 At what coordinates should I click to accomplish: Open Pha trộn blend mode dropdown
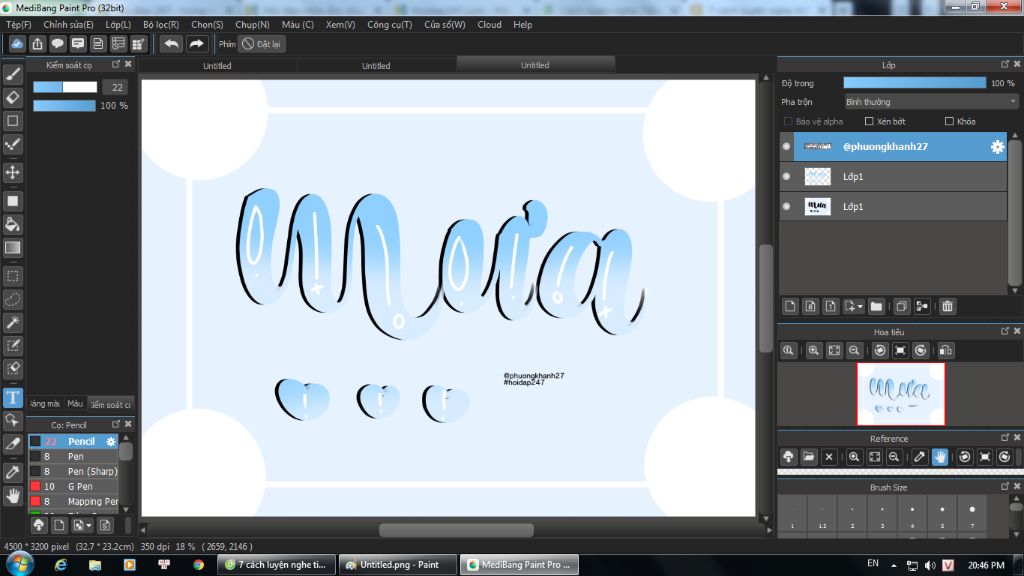pos(931,102)
